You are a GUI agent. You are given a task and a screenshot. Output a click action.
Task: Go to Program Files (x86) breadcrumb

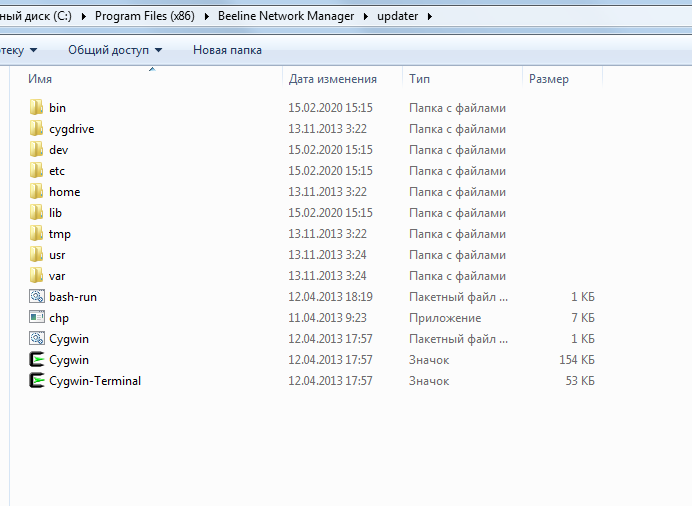click(145, 16)
